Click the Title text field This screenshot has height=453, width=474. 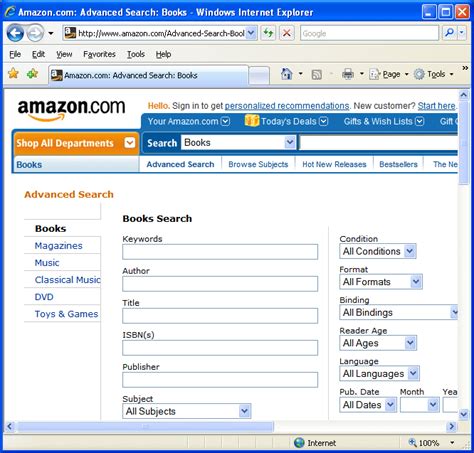(220, 316)
